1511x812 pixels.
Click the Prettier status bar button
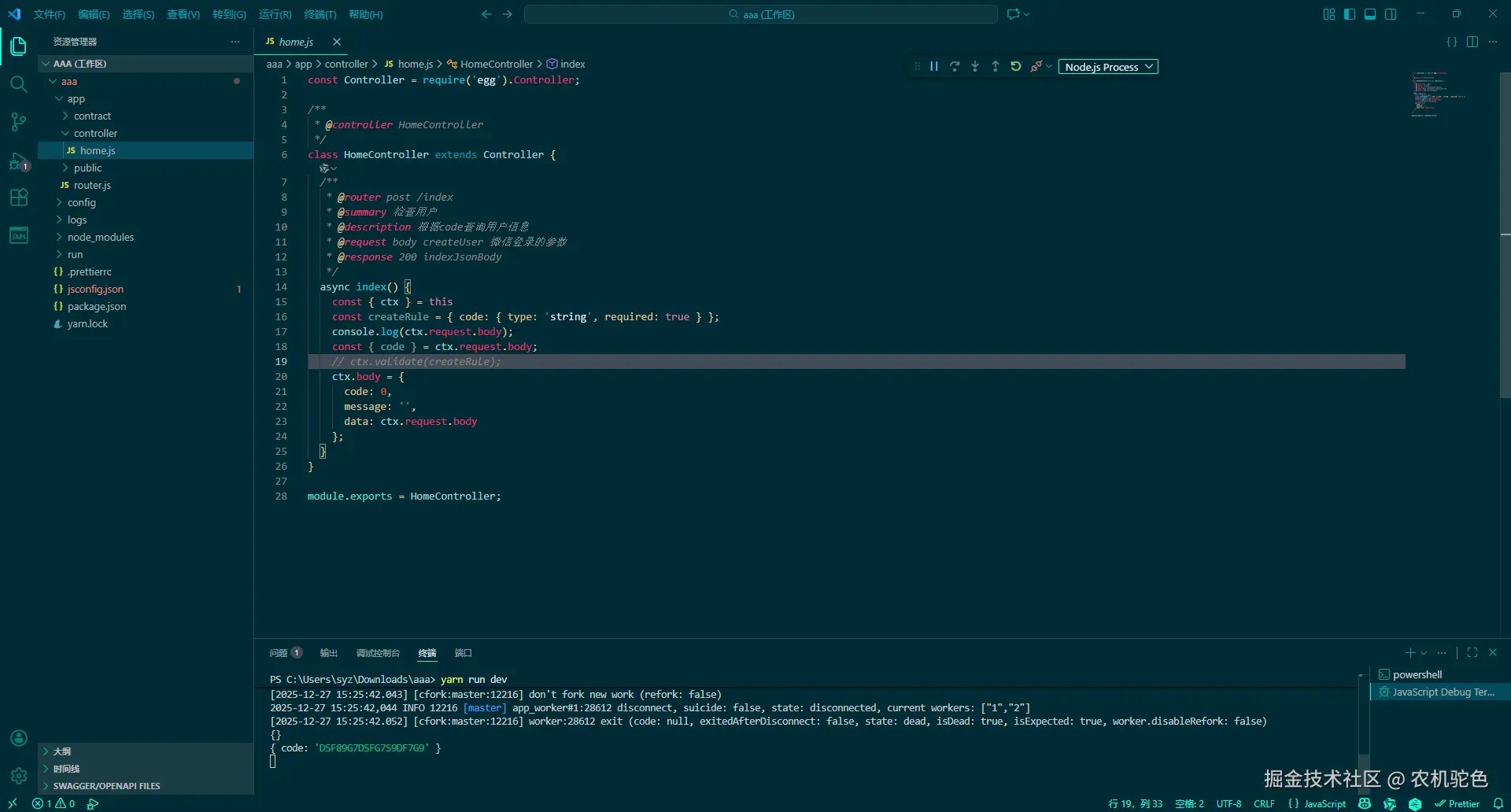pyautogui.click(x=1457, y=803)
